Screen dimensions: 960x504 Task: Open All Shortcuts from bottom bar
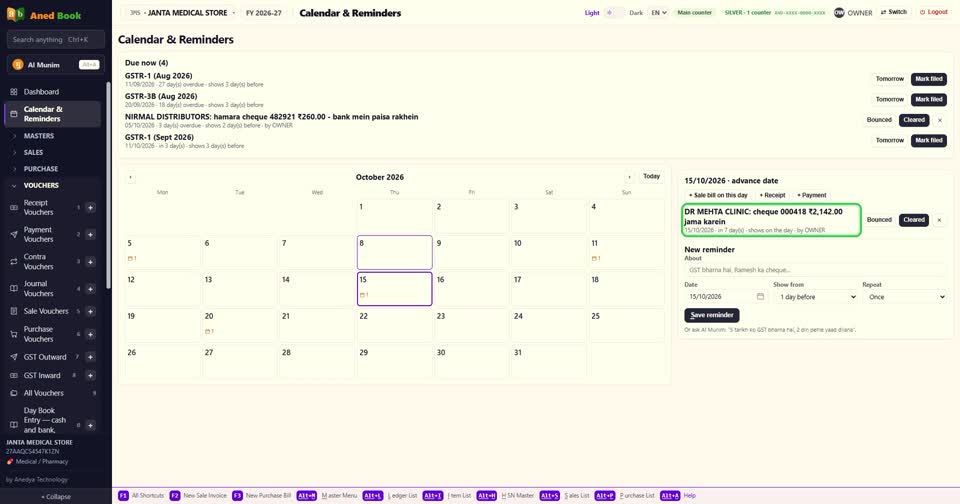141,495
